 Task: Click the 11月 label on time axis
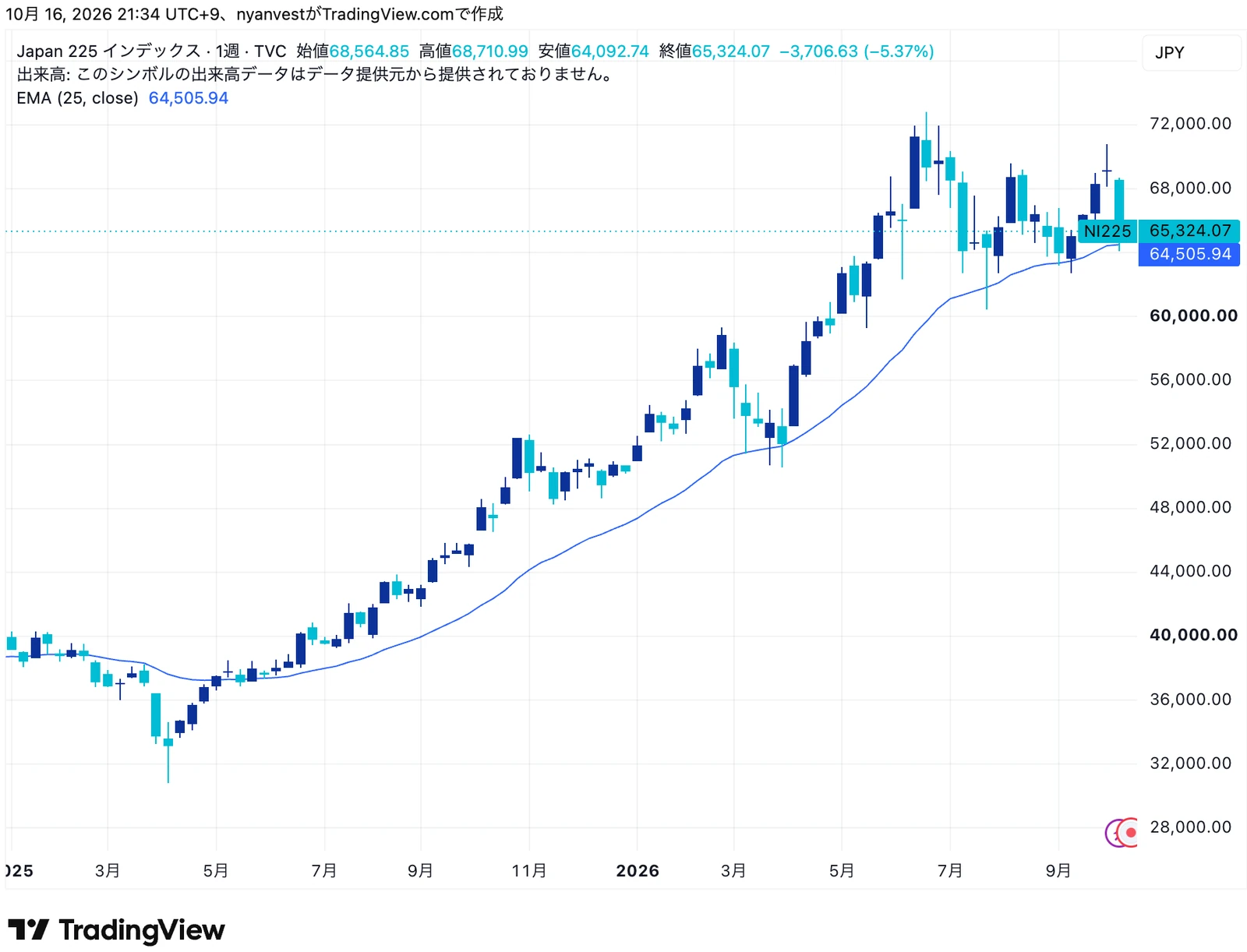click(529, 871)
